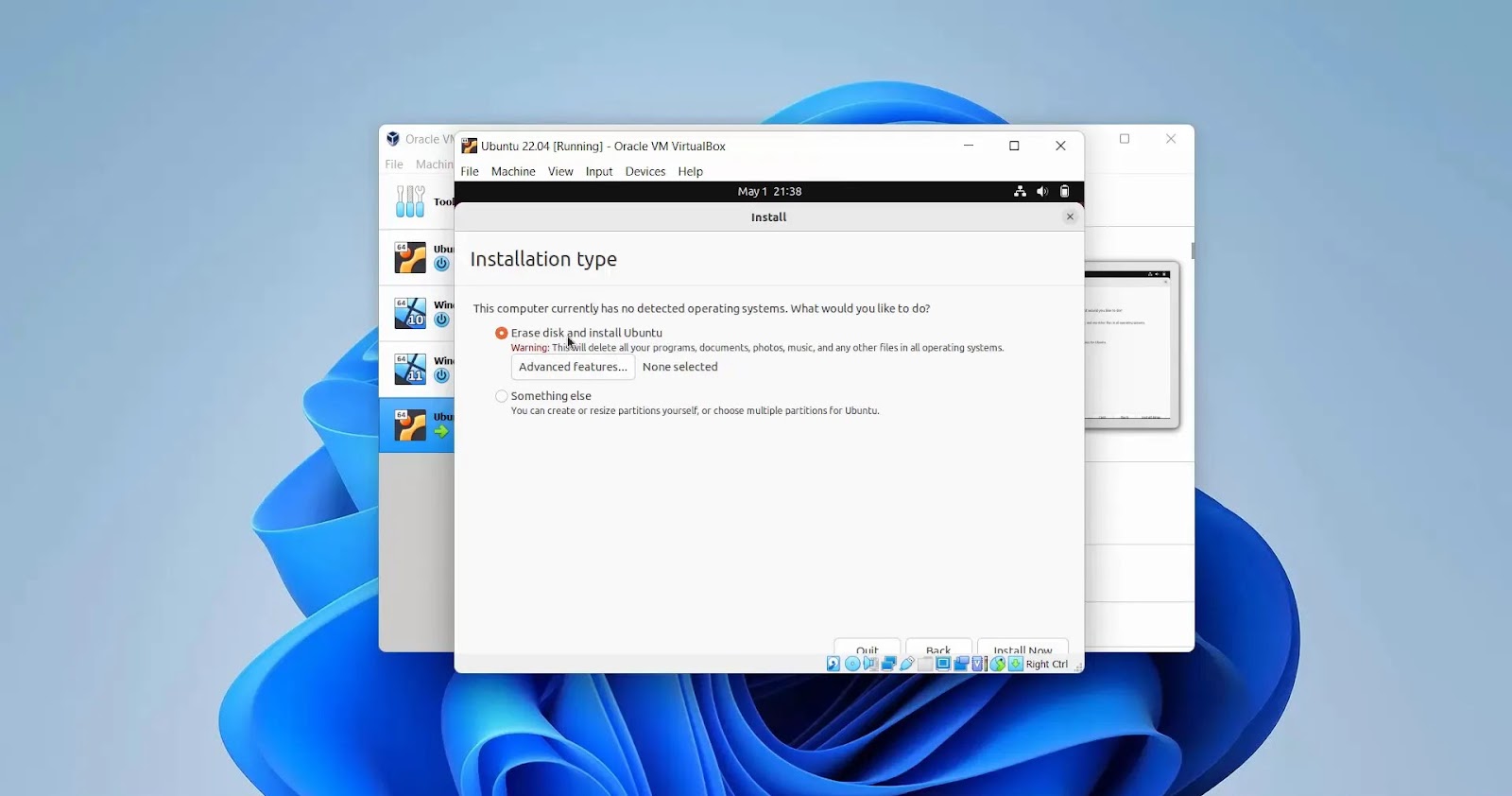Screen dimensions: 1512x796
Task: Click the Install Now button
Action: (1022, 649)
